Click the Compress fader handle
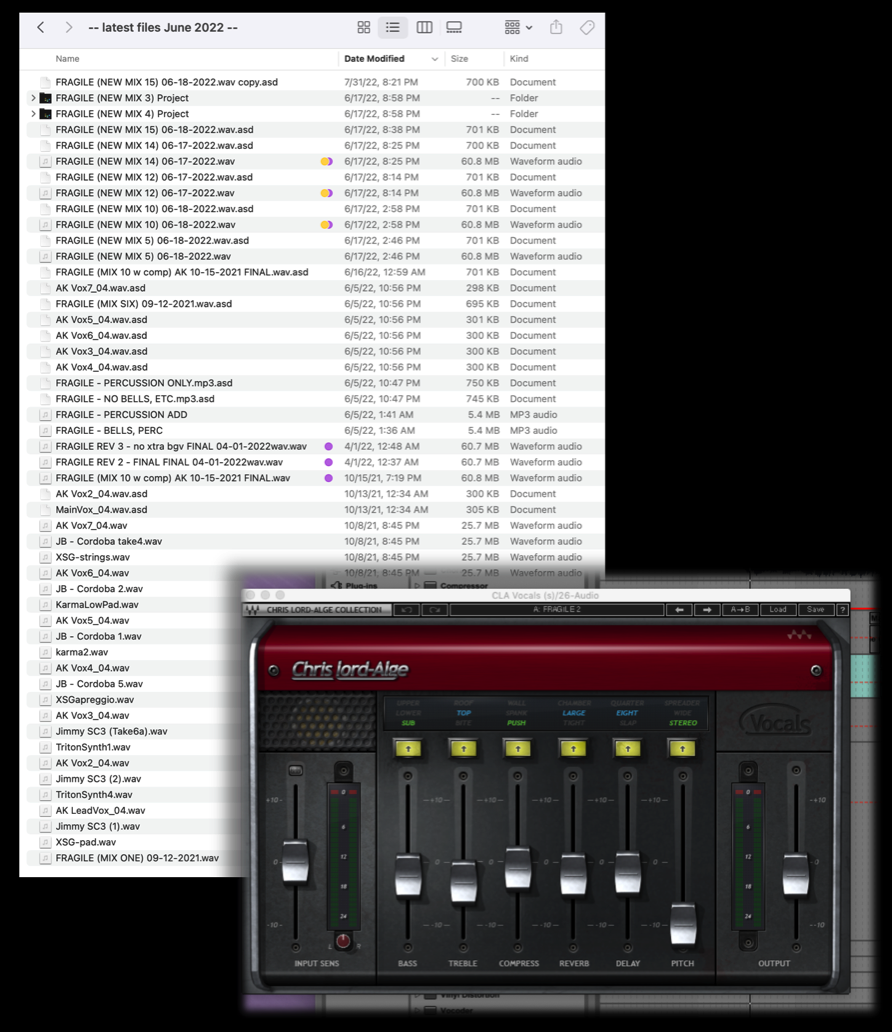The height and width of the screenshot is (1032, 892). (x=518, y=869)
